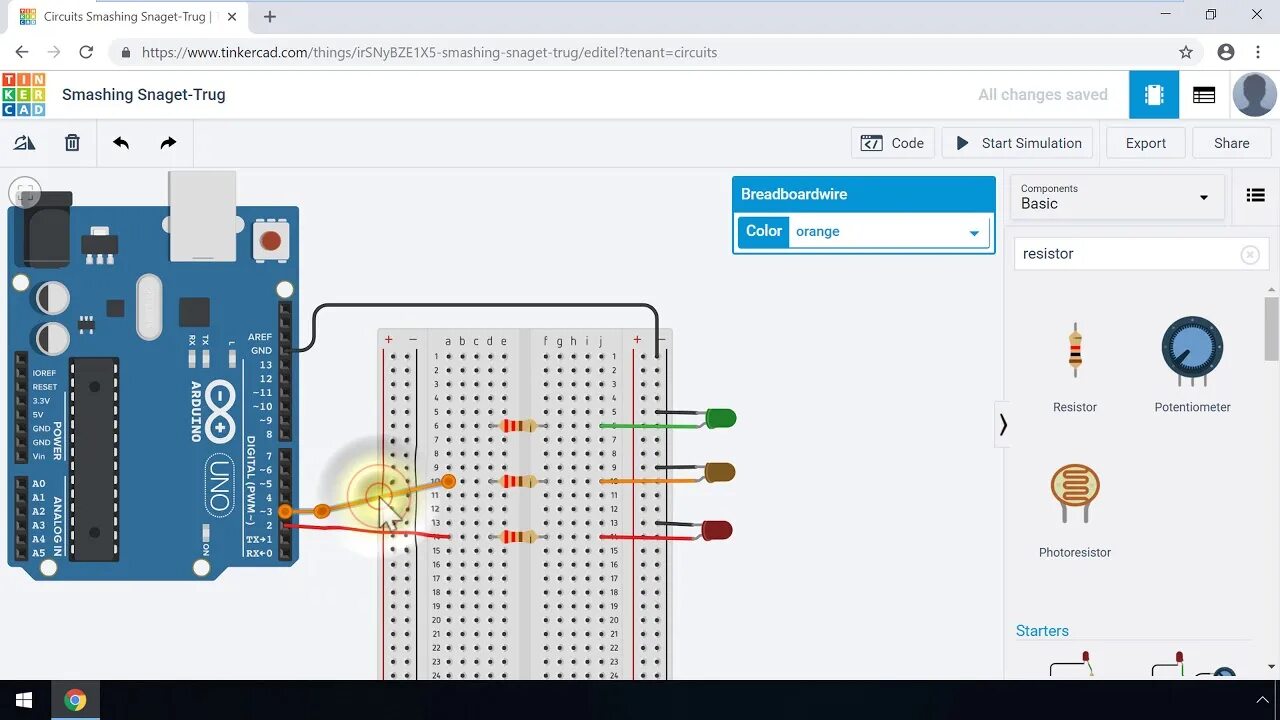Click the red LED

tap(717, 530)
